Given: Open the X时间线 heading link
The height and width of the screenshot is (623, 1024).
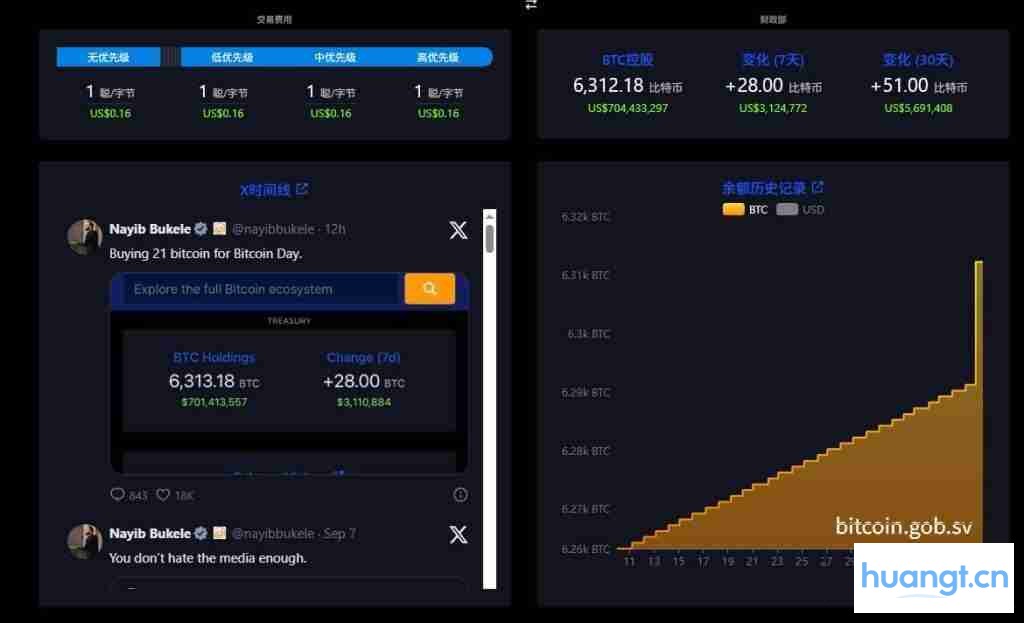Looking at the screenshot, I should pos(265,190).
